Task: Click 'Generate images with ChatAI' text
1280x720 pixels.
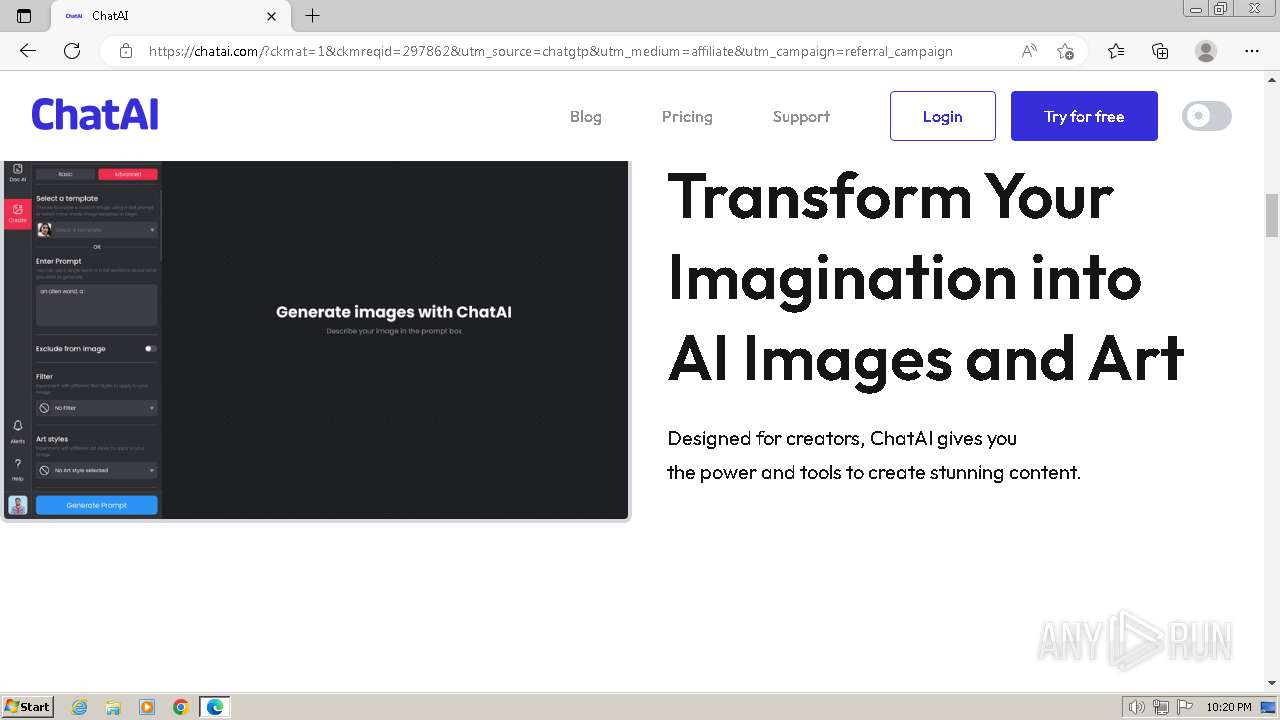Action: click(x=394, y=312)
